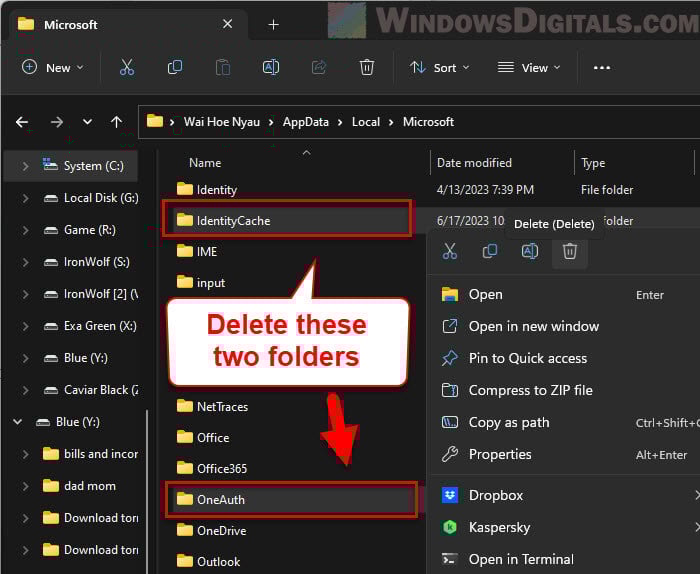This screenshot has height=574, width=700.
Task: Click the Cut scissors icon in the toolbar
Action: click(x=127, y=68)
